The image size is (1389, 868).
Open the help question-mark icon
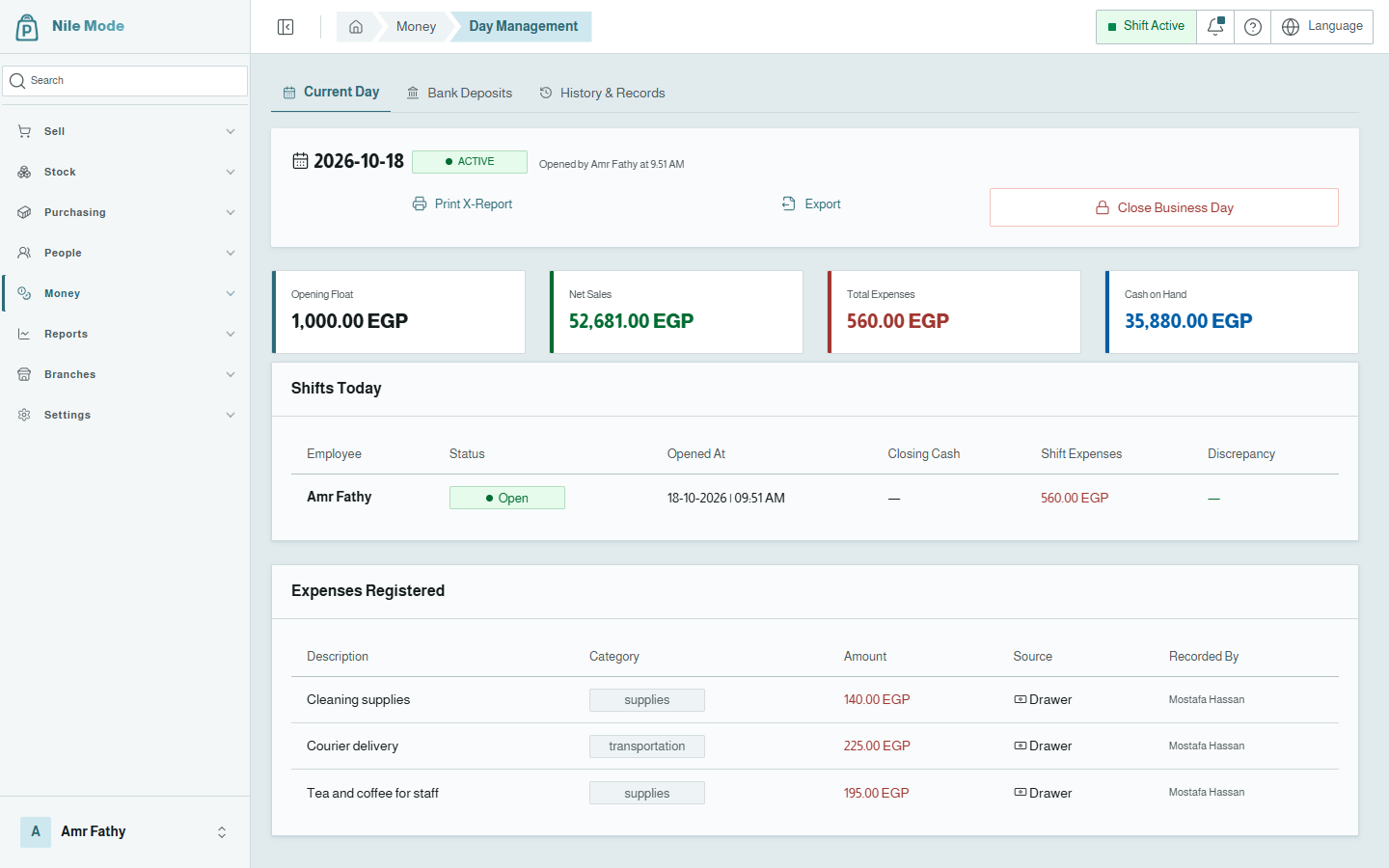pos(1253,27)
